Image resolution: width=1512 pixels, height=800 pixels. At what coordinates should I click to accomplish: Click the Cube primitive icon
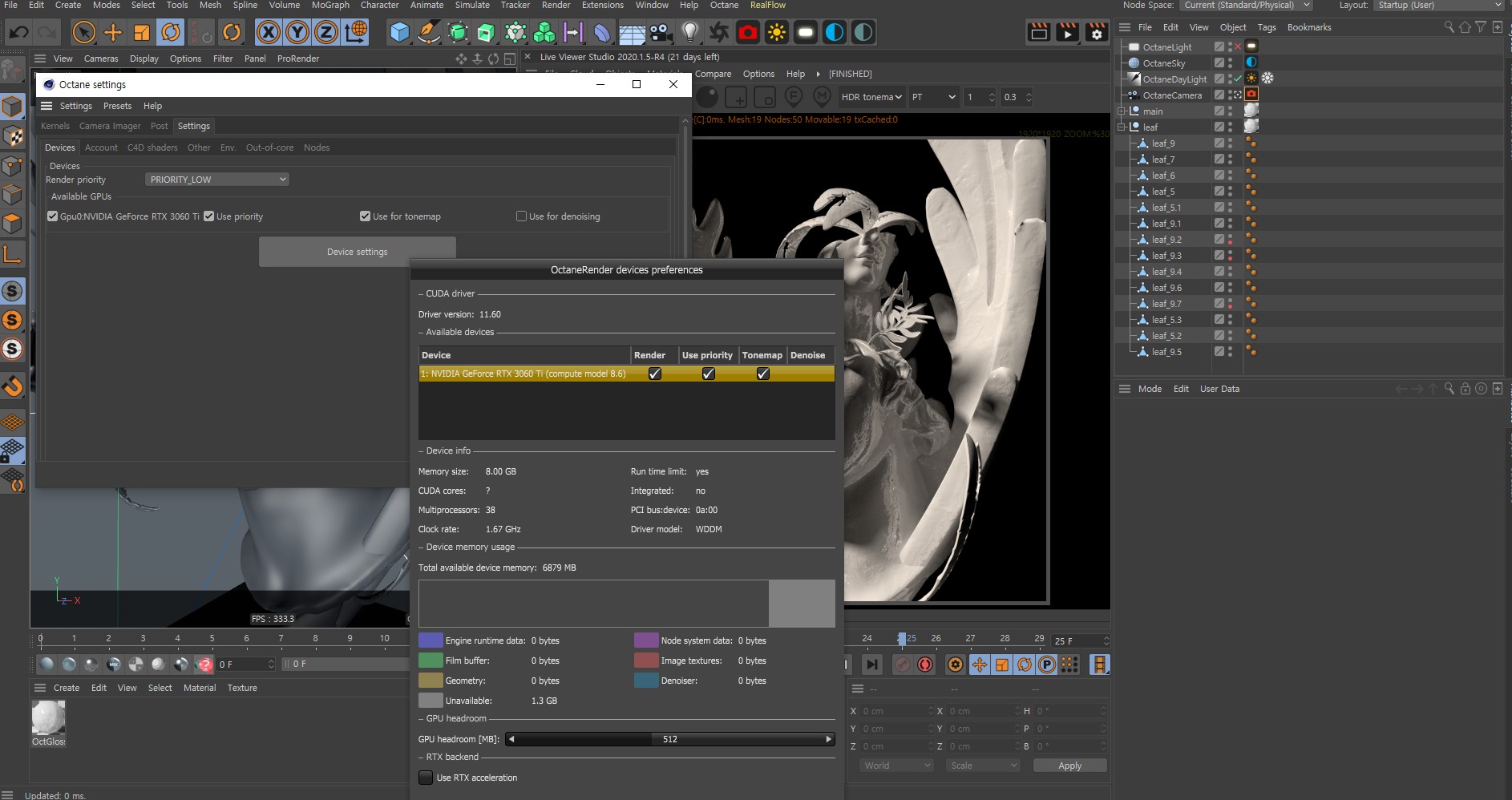tap(399, 32)
